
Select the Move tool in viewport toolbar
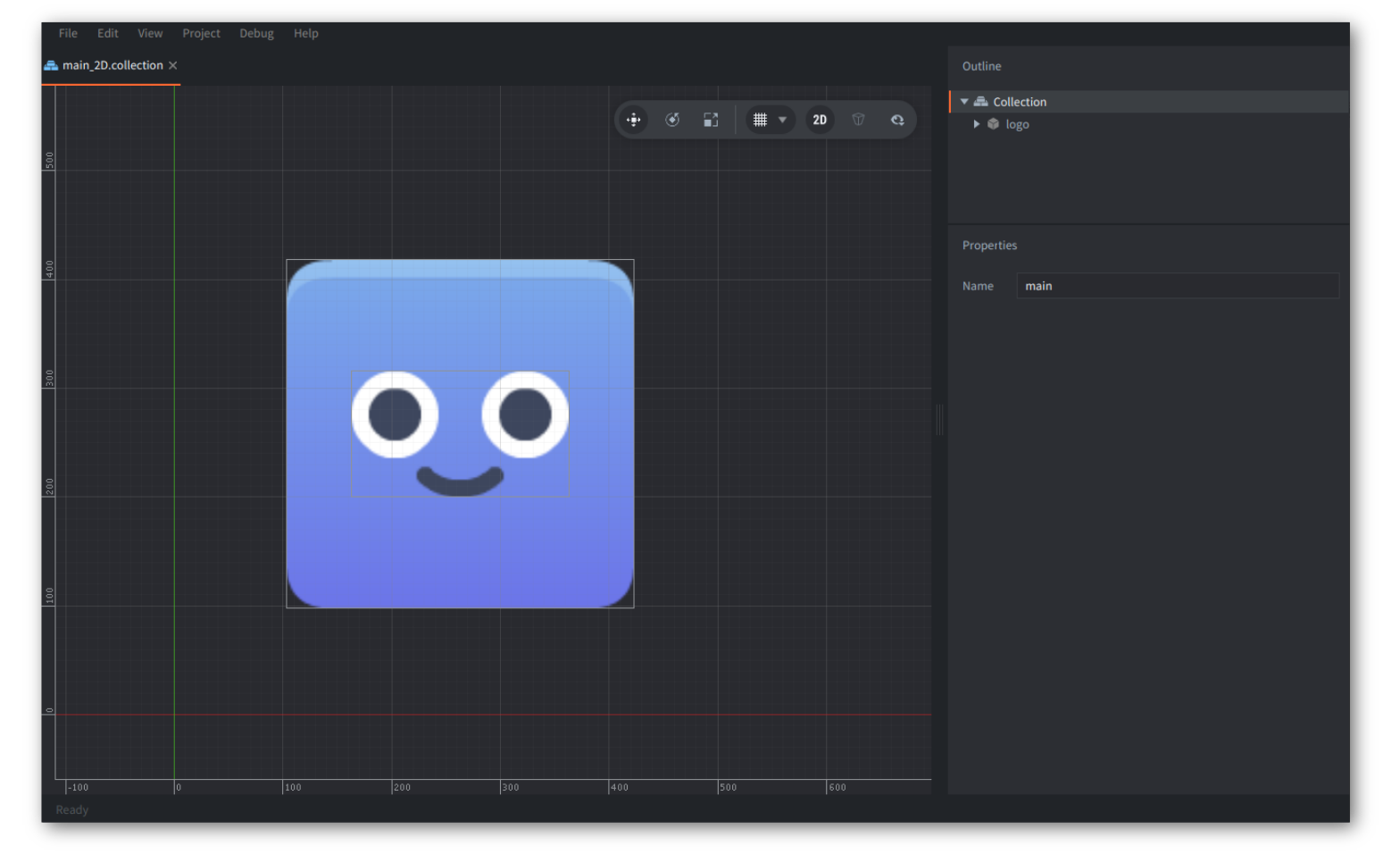pyautogui.click(x=633, y=120)
